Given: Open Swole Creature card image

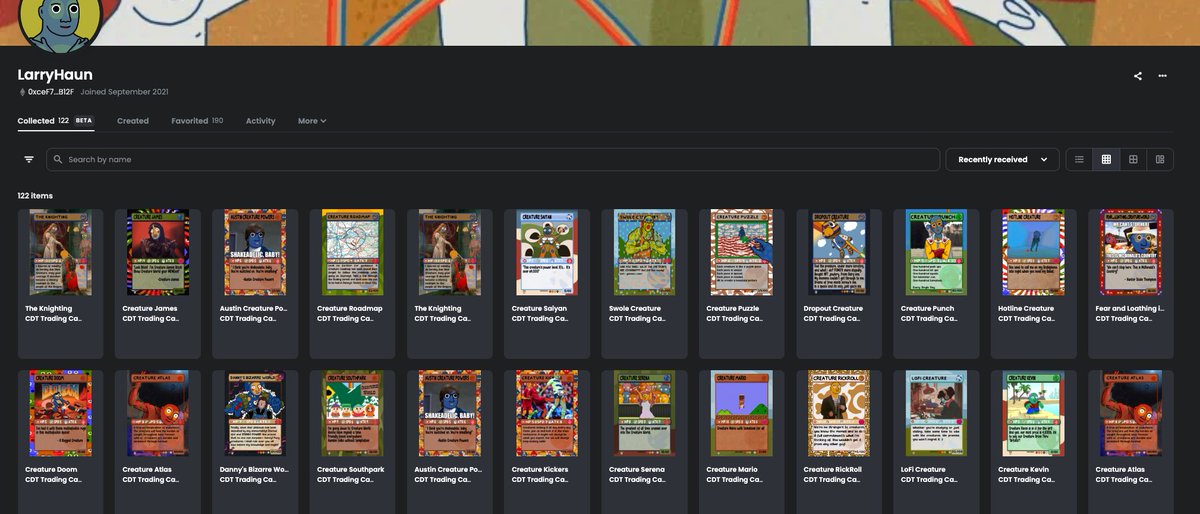Looking at the screenshot, I should [645, 252].
